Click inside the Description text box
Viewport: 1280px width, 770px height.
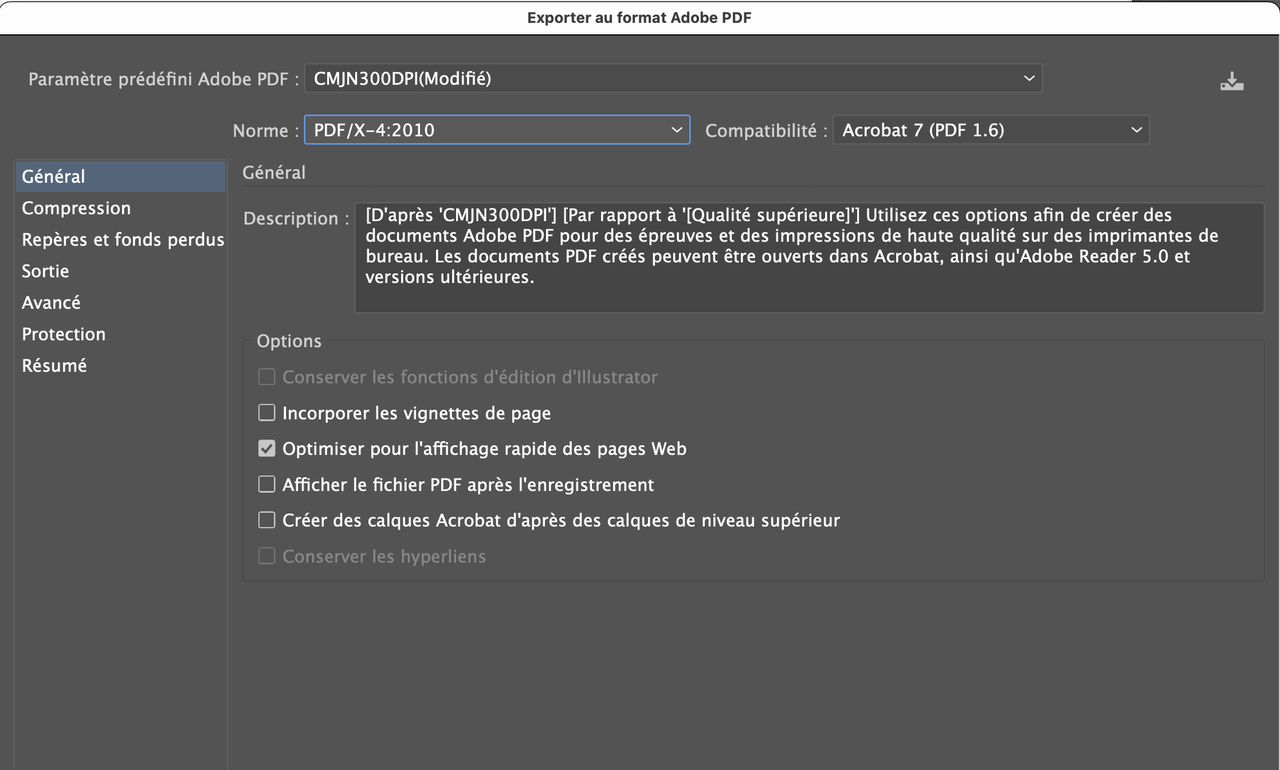pos(809,258)
